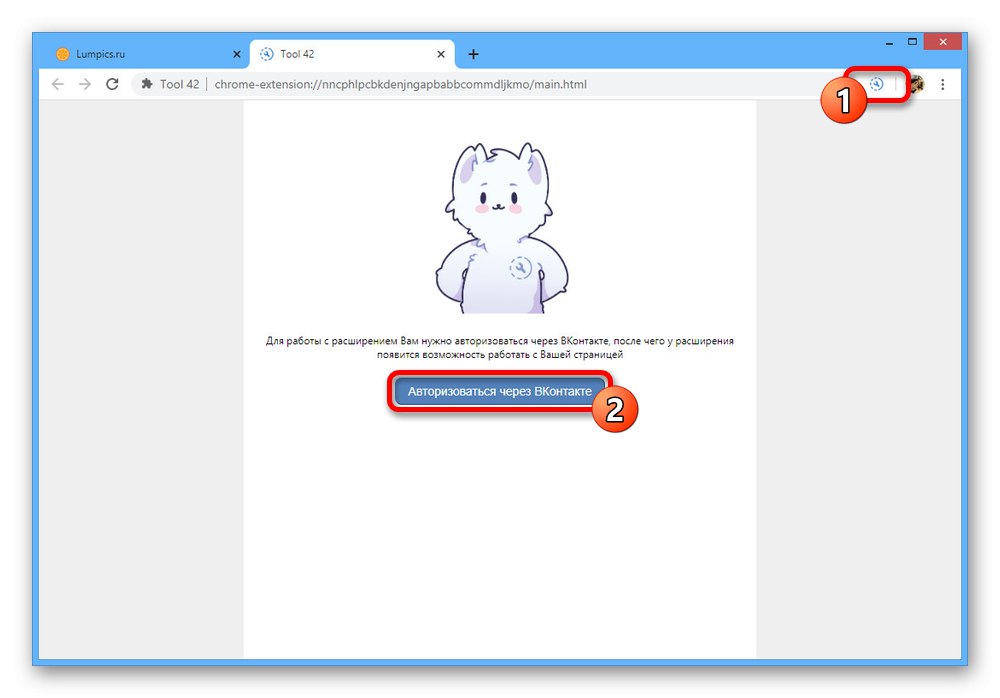Image resolution: width=1000 pixels, height=698 pixels.
Task: Open the Chrome three-dot menu
Action: [943, 84]
